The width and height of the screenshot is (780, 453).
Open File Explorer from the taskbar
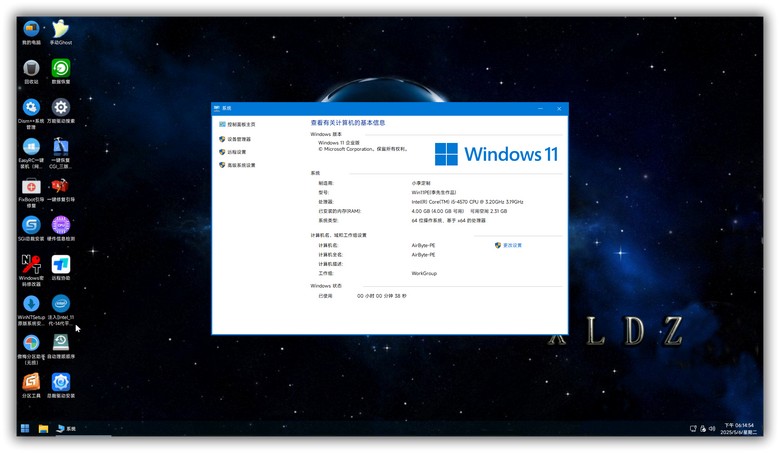[x=43, y=429]
